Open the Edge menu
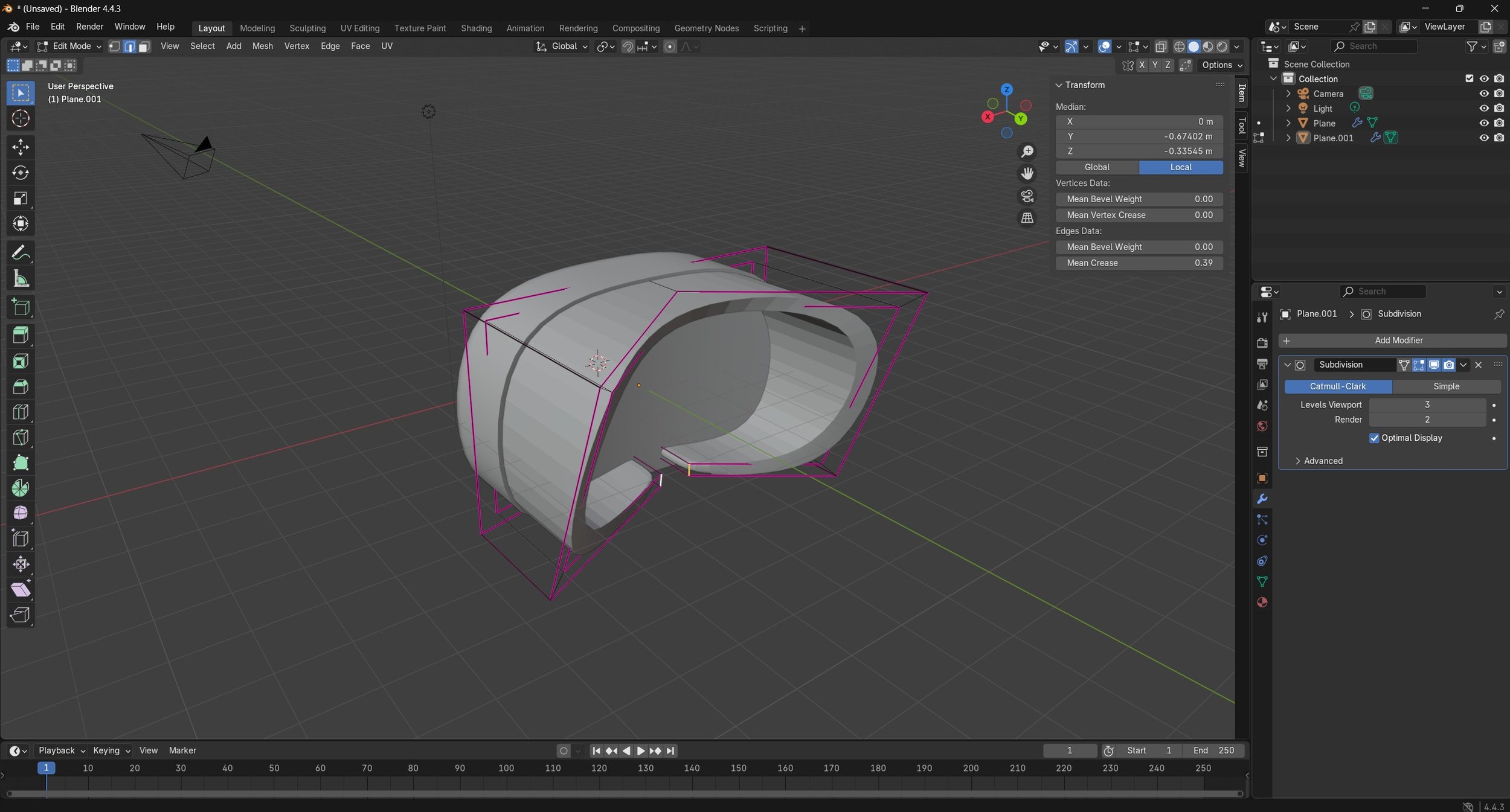Image resolution: width=1510 pixels, height=812 pixels. (330, 46)
